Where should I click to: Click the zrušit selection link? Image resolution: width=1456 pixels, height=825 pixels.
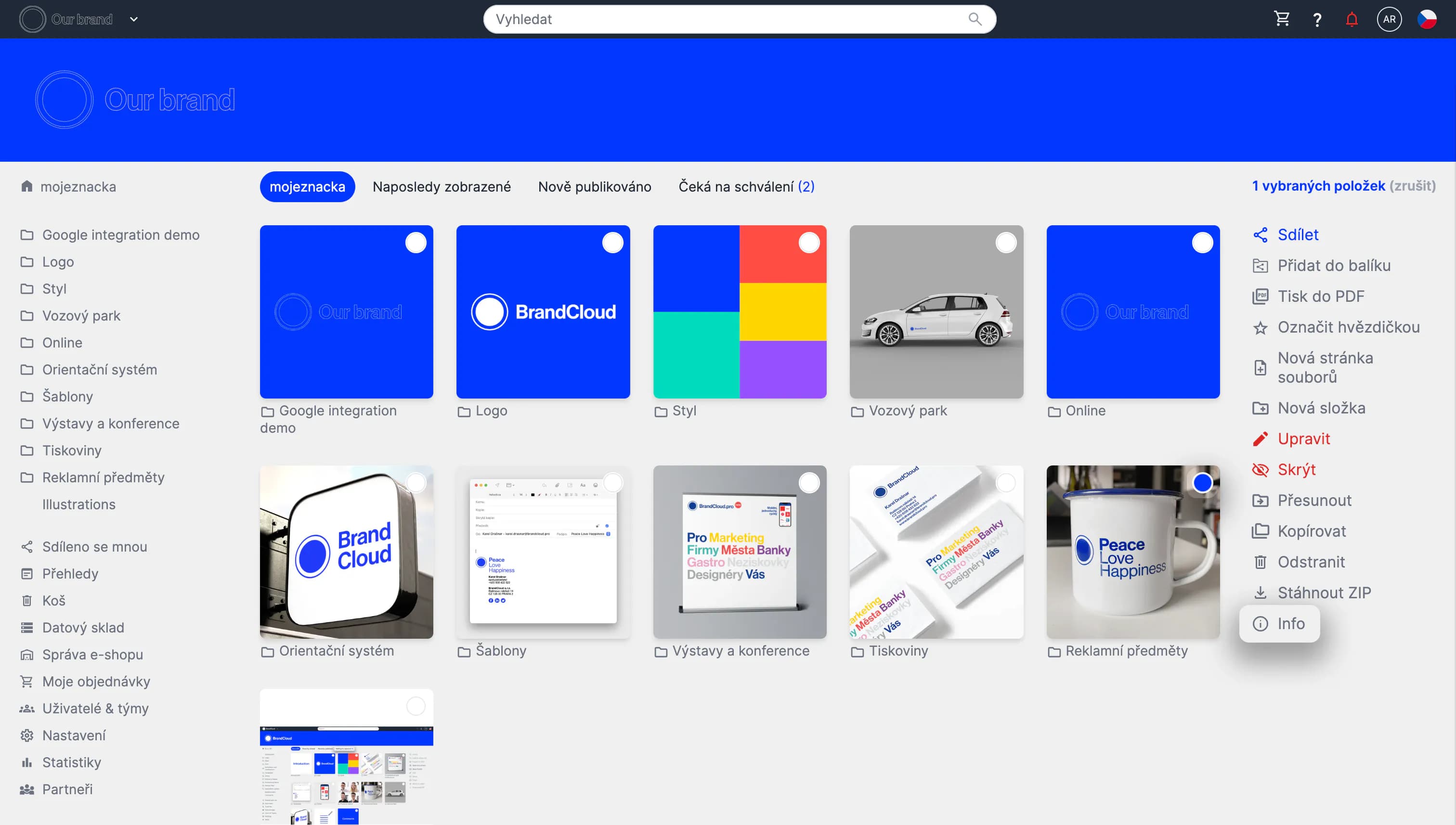1412,186
